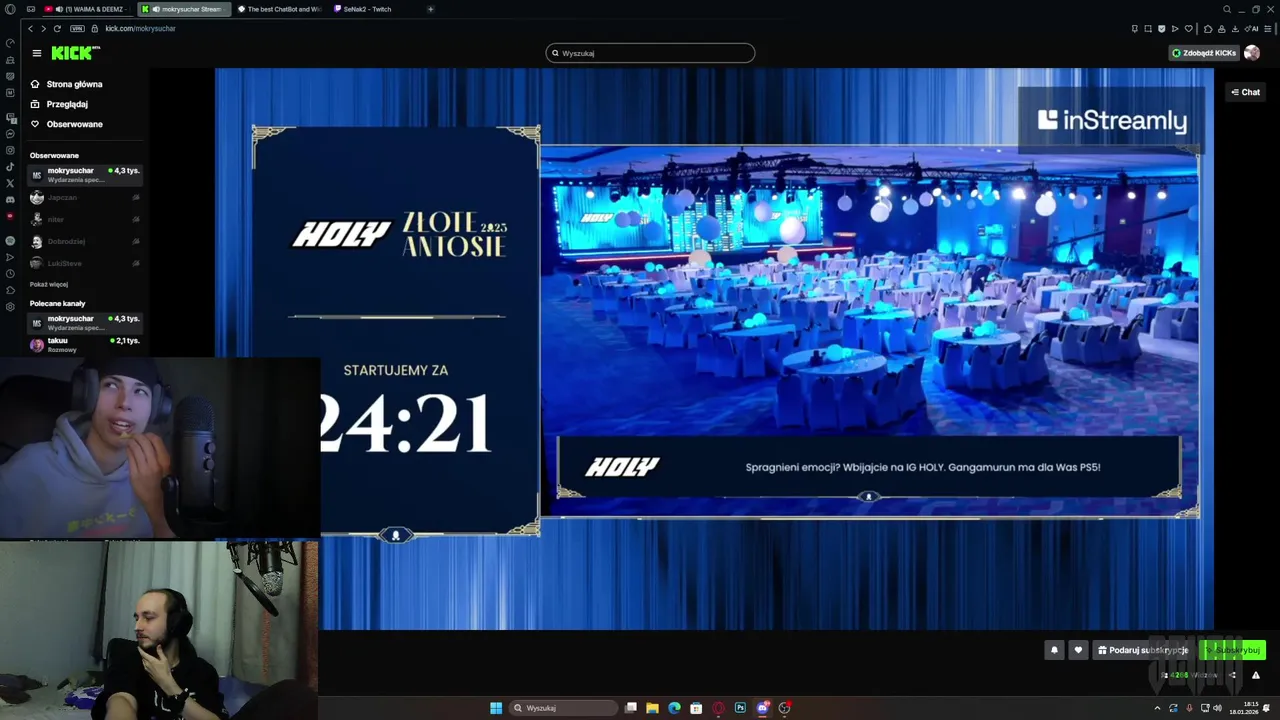This screenshot has width=1280, height=720.
Task: Toggle the Opera VPN badge
Action: pyautogui.click(x=77, y=28)
